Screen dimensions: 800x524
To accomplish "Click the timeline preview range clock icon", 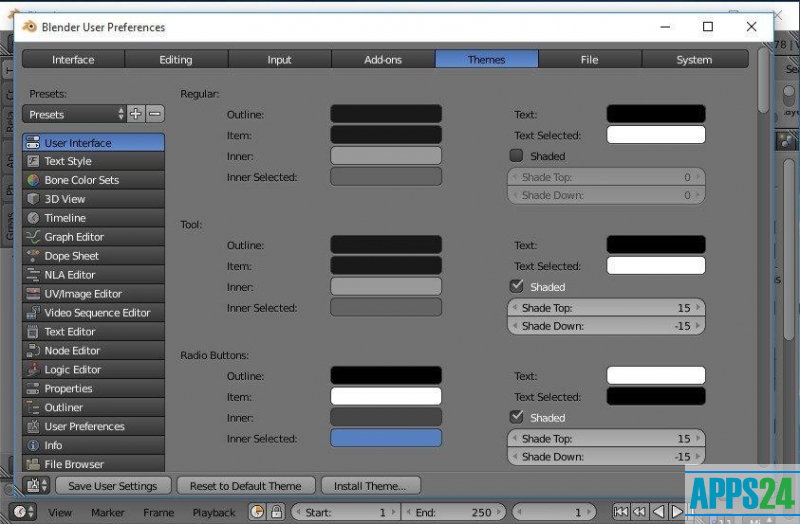I will [x=258, y=512].
